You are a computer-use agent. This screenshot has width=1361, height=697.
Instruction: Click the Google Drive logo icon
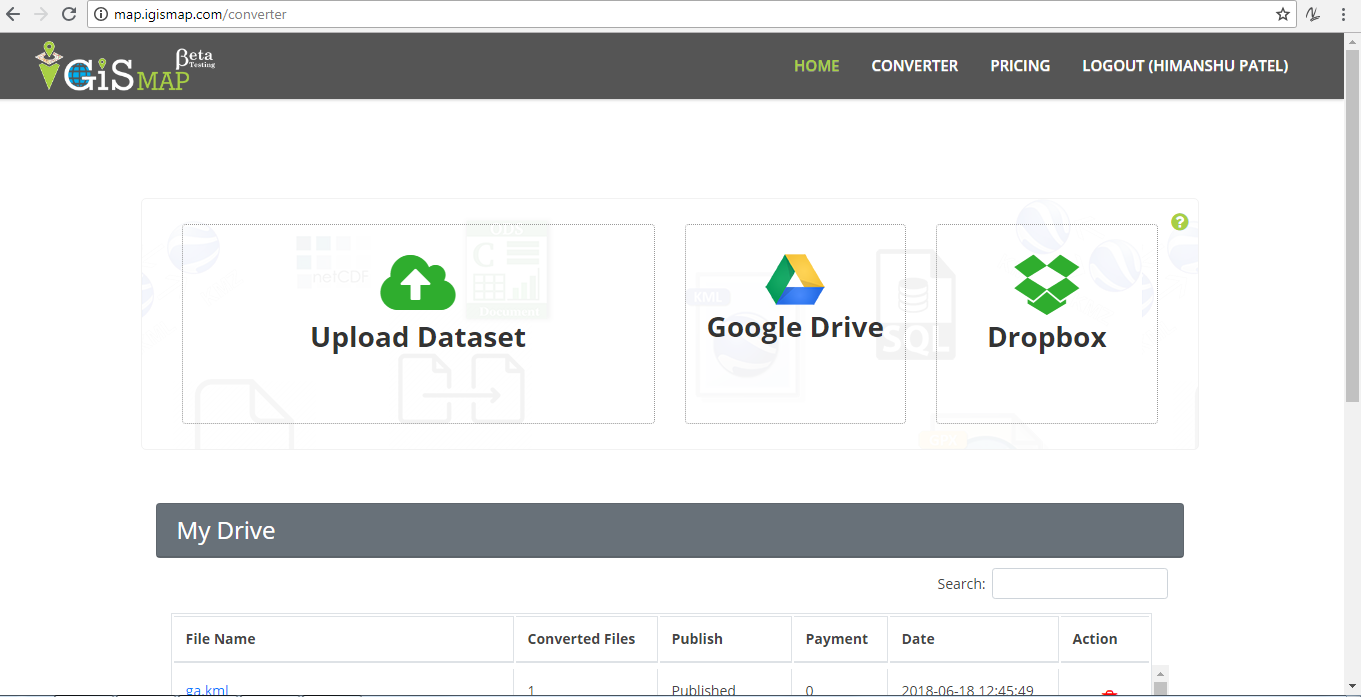point(795,279)
